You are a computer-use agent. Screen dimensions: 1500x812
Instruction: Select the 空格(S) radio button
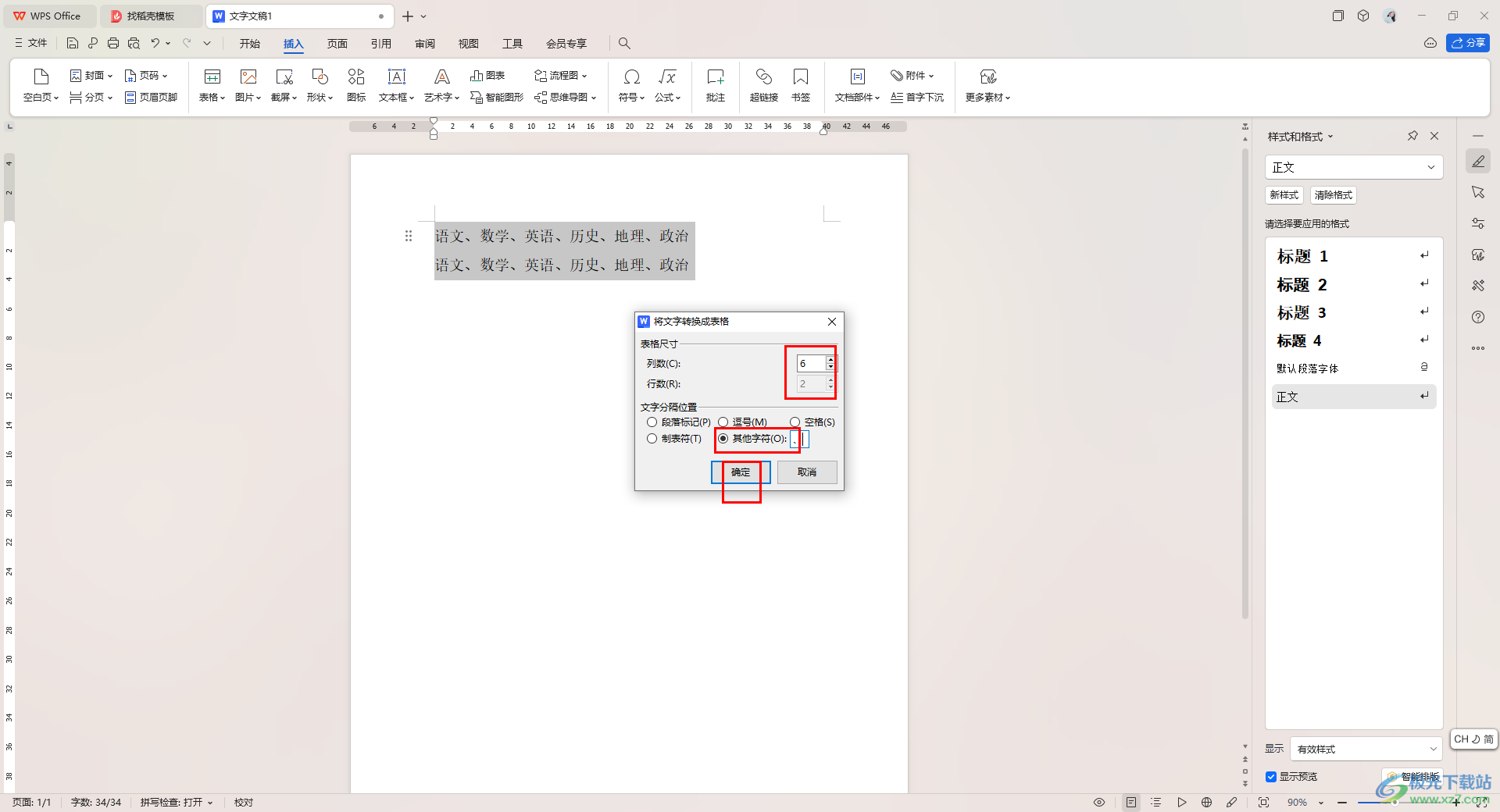795,422
